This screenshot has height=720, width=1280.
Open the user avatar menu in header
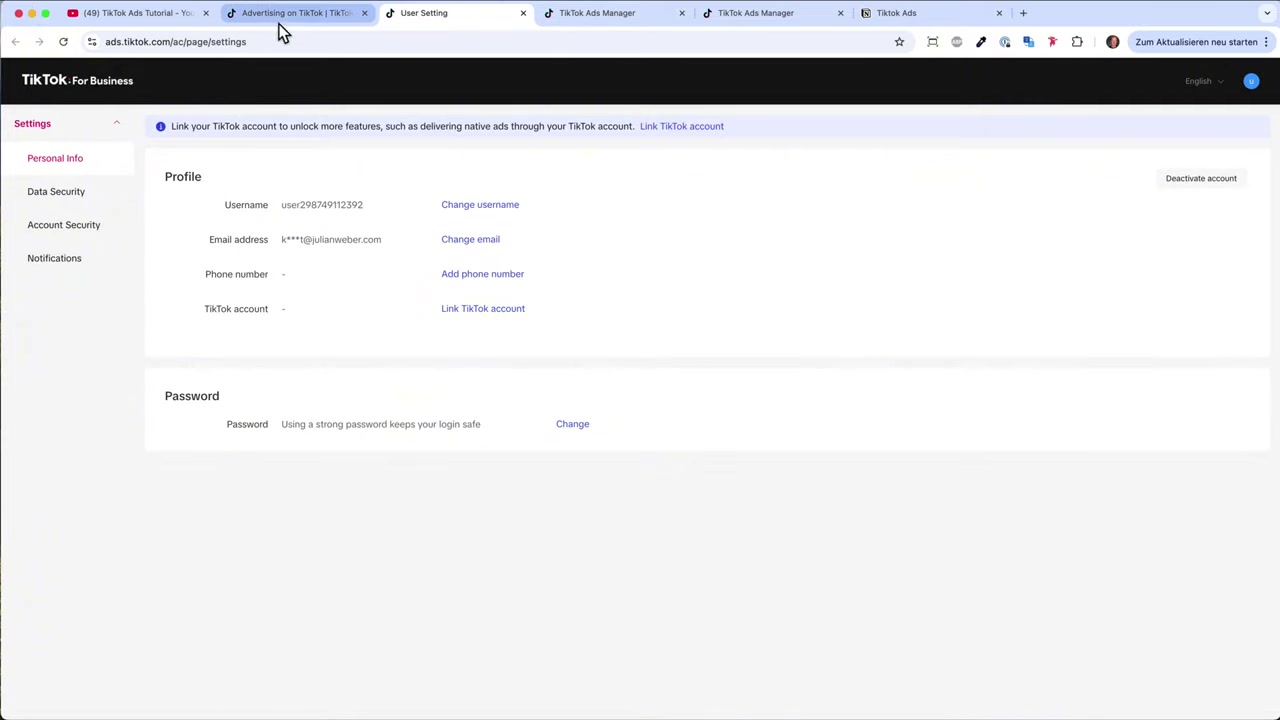(x=1251, y=81)
